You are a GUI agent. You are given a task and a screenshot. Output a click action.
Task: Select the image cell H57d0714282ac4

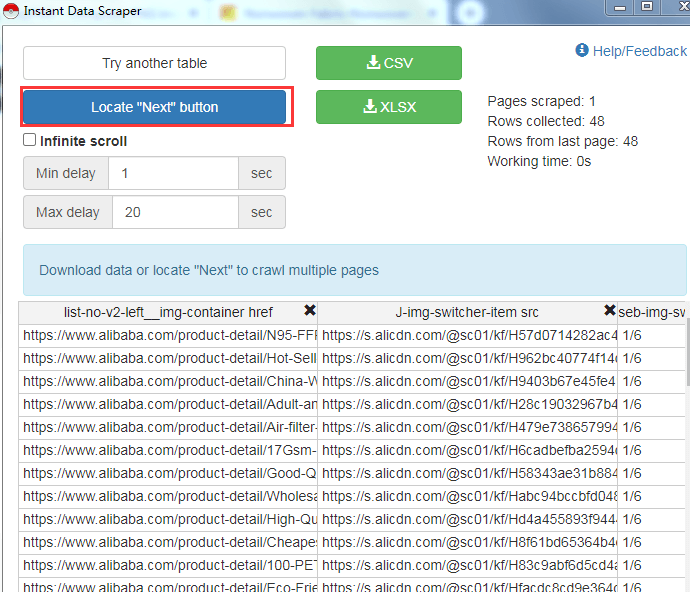[467, 335]
